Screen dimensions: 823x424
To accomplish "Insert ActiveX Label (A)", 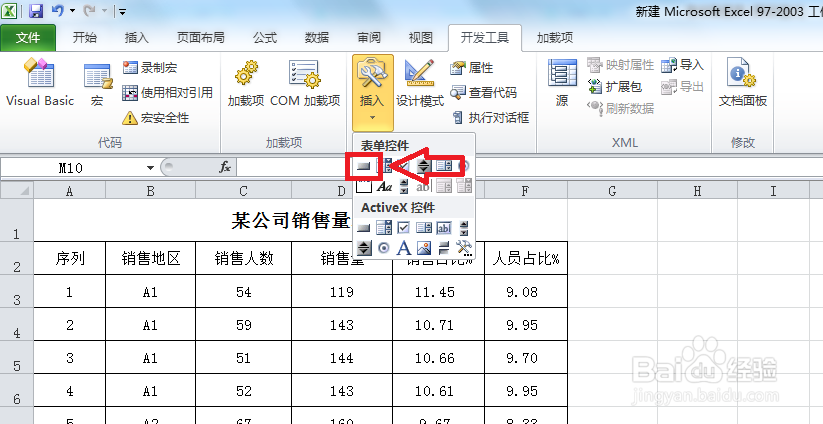I will (404, 247).
